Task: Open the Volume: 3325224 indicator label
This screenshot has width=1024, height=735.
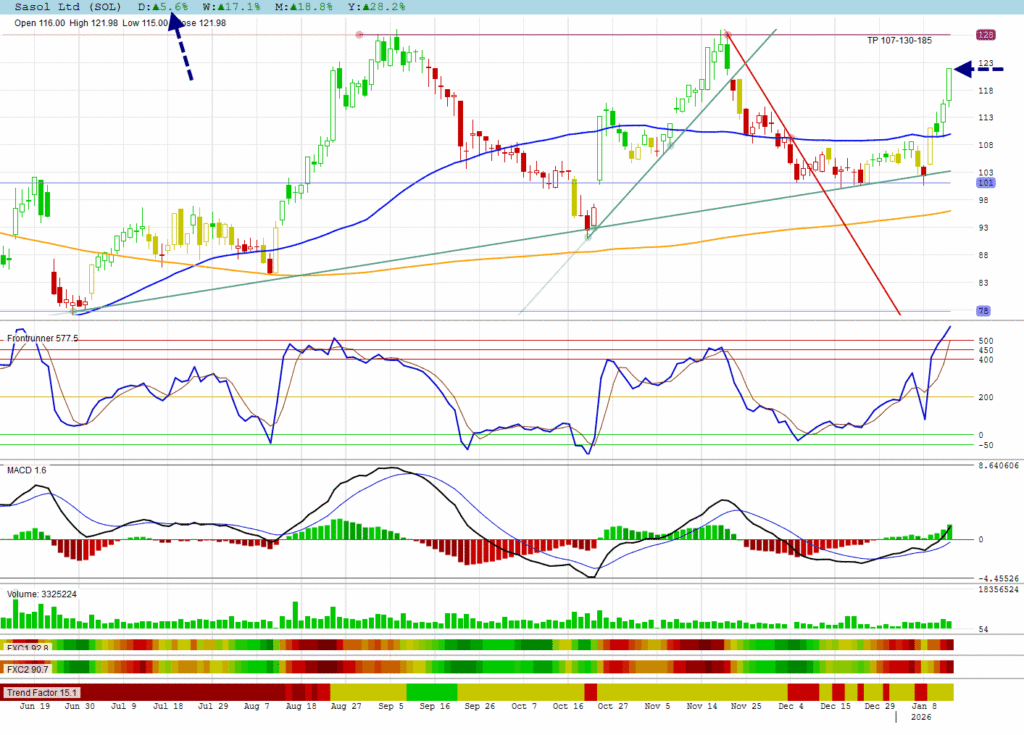Action: point(42,594)
